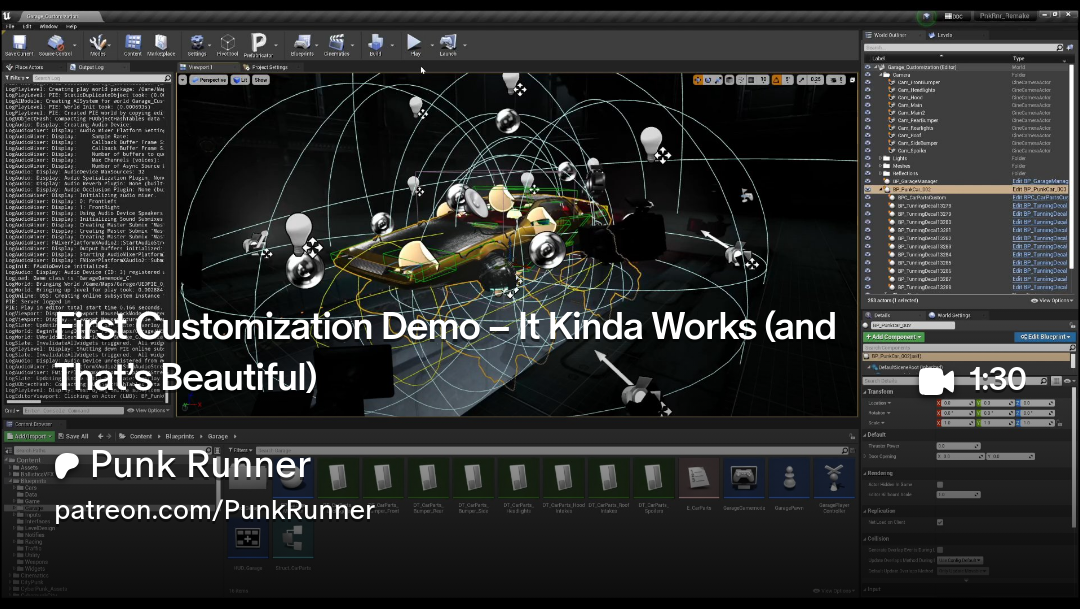Open the viewport options dropdown arrow

[x=183, y=80]
